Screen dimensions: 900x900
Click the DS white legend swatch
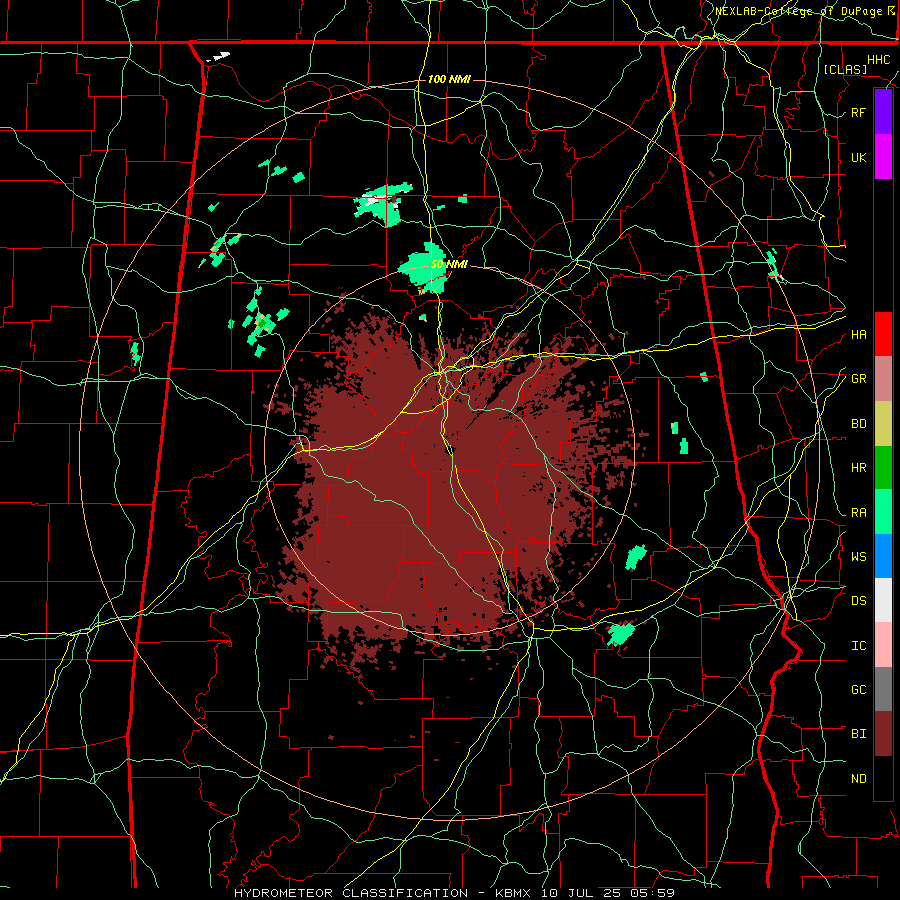click(883, 600)
